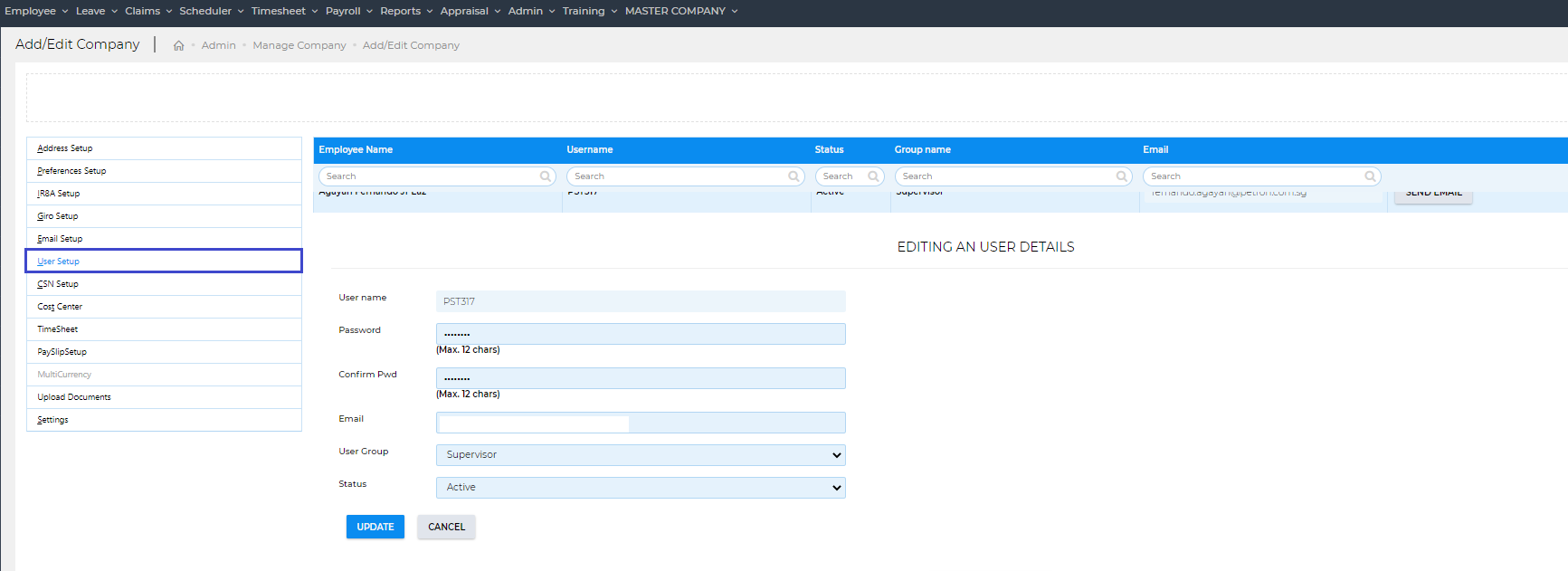This screenshot has width=1568, height=571.
Task: Click search icon in Status filter
Action: click(873, 176)
